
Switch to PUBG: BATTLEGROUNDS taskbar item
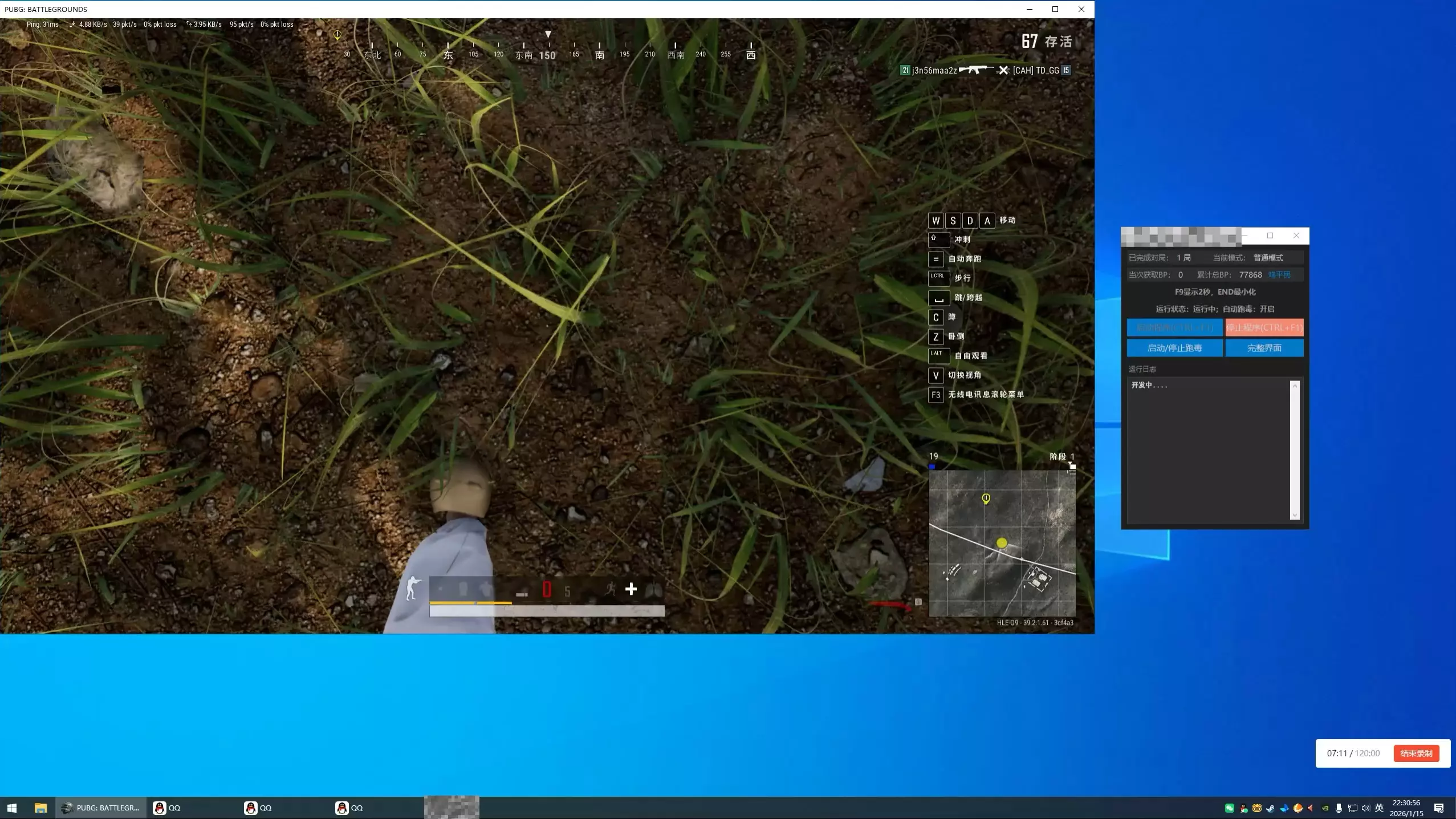coord(101,808)
